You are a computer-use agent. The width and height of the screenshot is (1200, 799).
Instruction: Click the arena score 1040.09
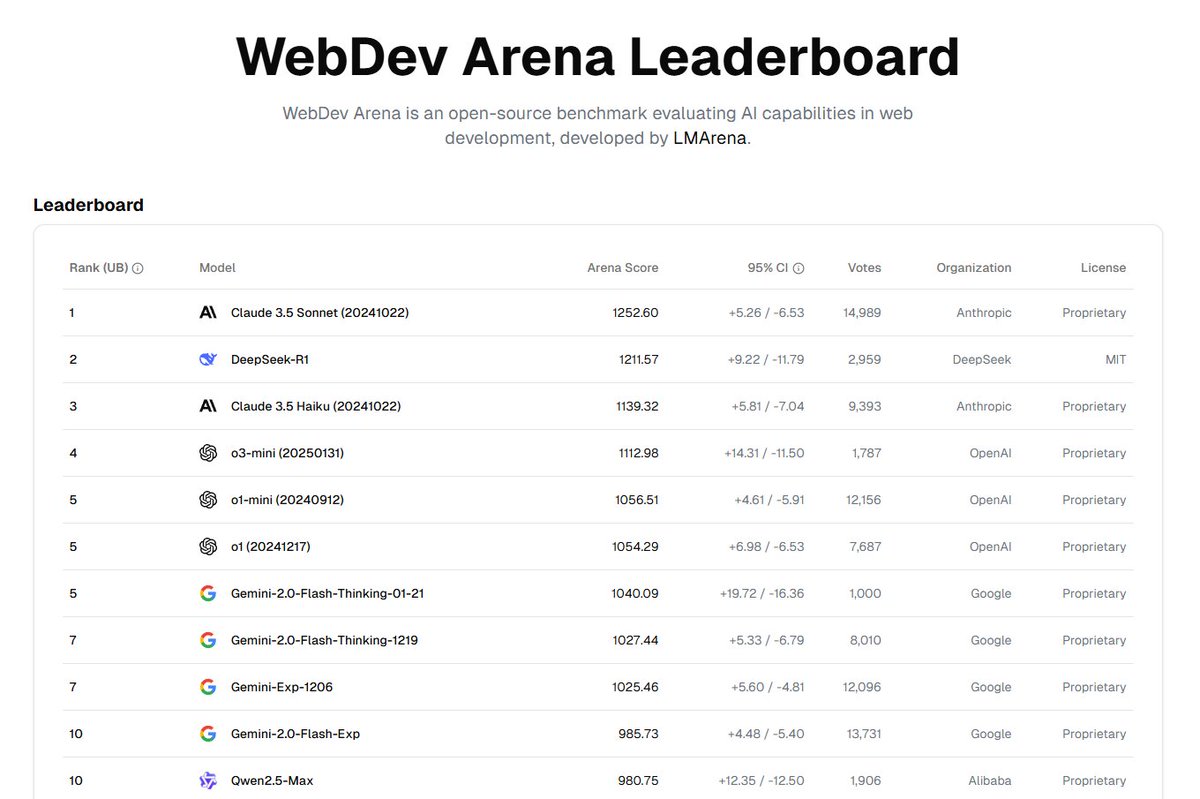point(635,594)
